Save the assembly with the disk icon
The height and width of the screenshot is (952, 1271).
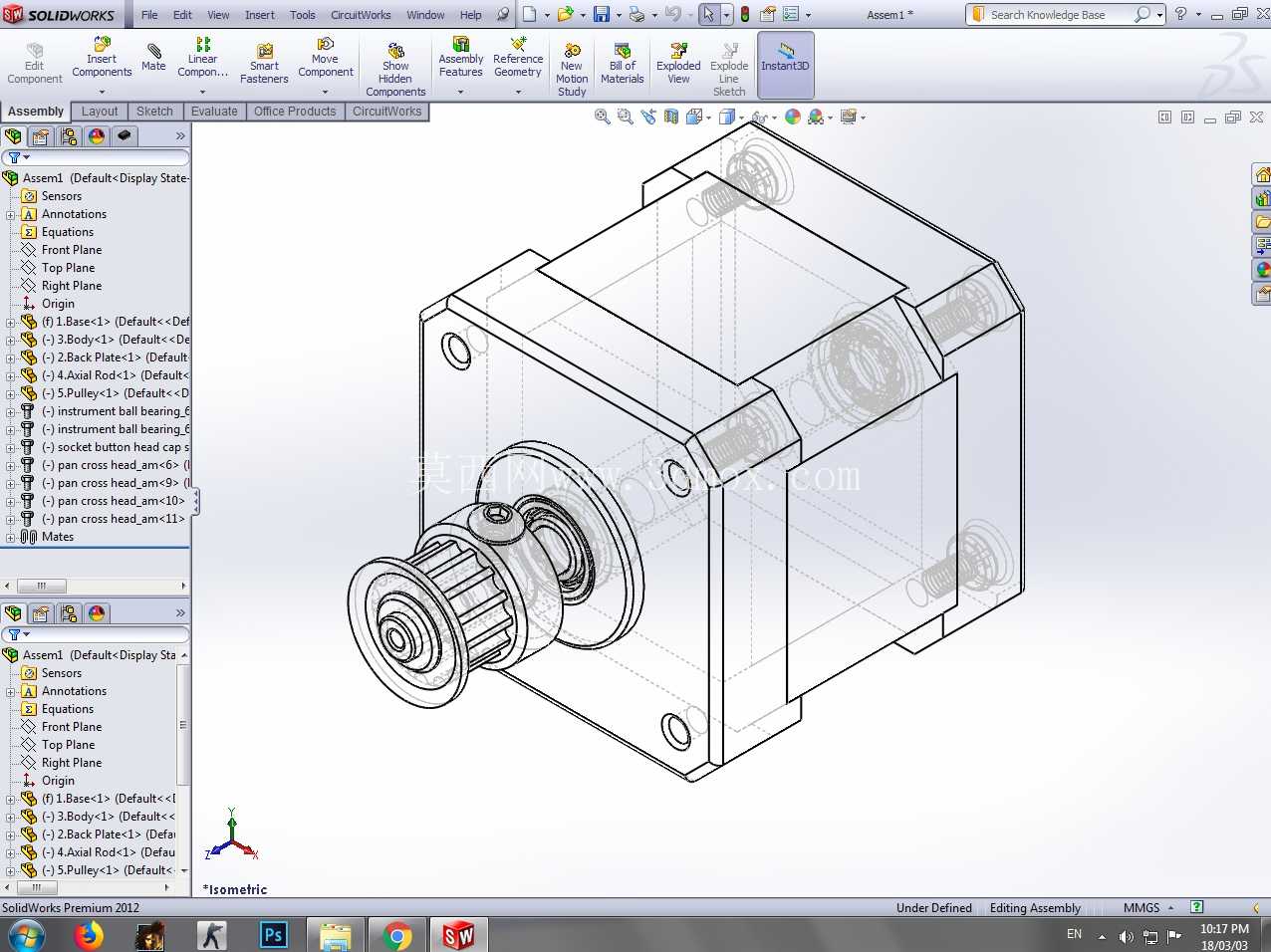tap(602, 14)
